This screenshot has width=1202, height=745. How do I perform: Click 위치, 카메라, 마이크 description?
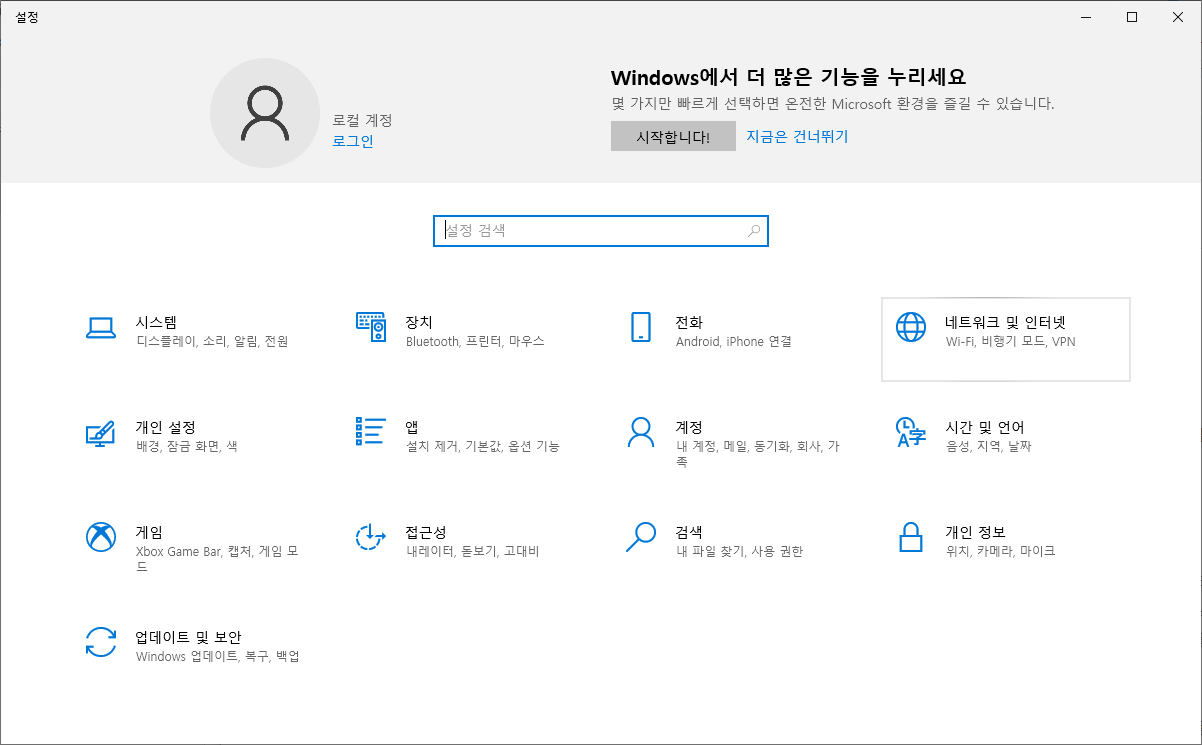click(1001, 552)
